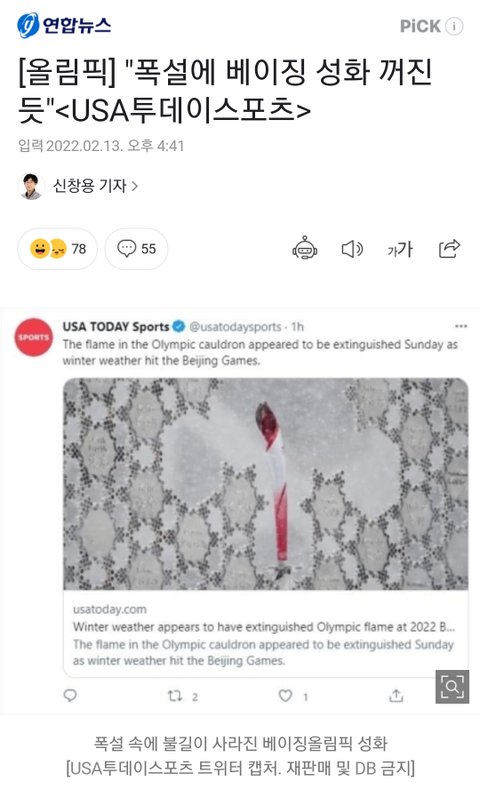The width and height of the screenshot is (480, 797).
Task: Enlarge image with magnifier icon
Action: click(x=452, y=687)
